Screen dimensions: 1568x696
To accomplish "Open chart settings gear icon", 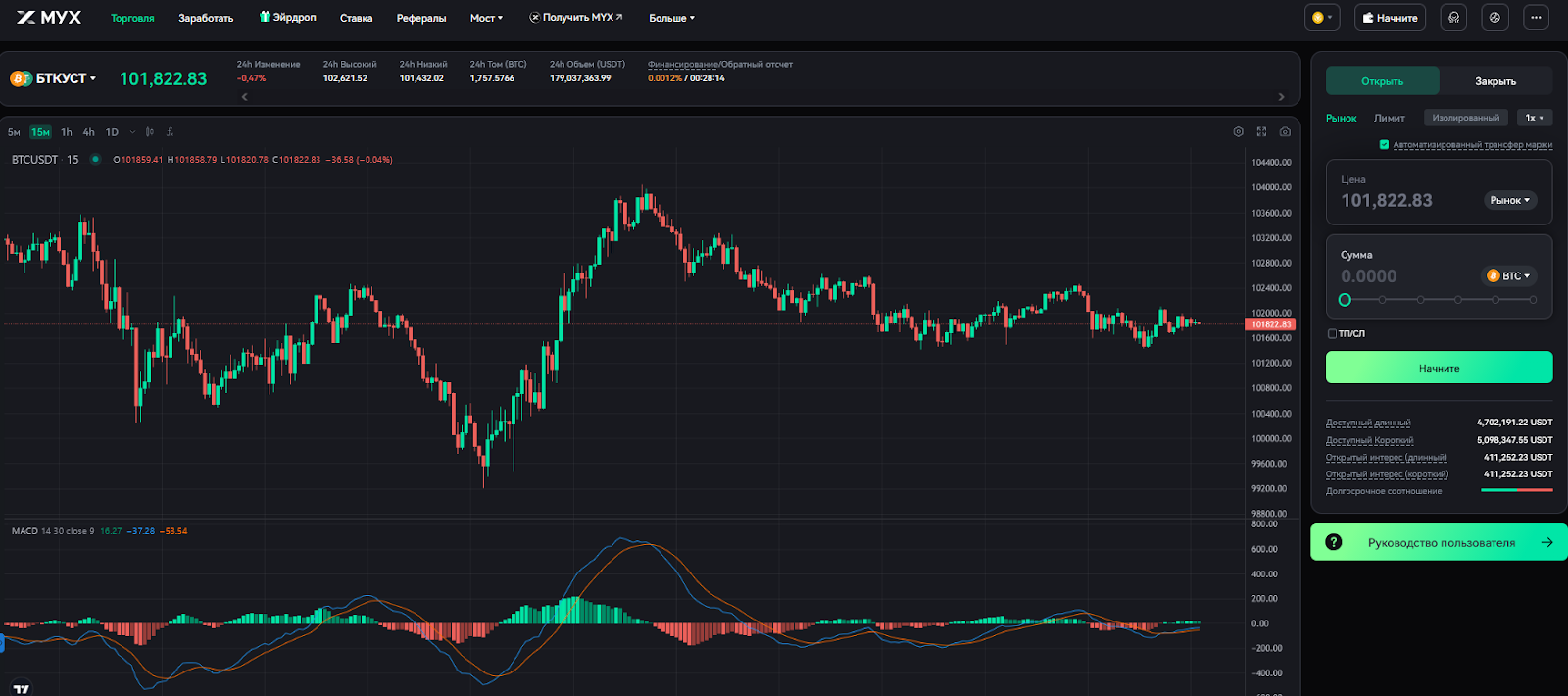I will pyautogui.click(x=1238, y=132).
